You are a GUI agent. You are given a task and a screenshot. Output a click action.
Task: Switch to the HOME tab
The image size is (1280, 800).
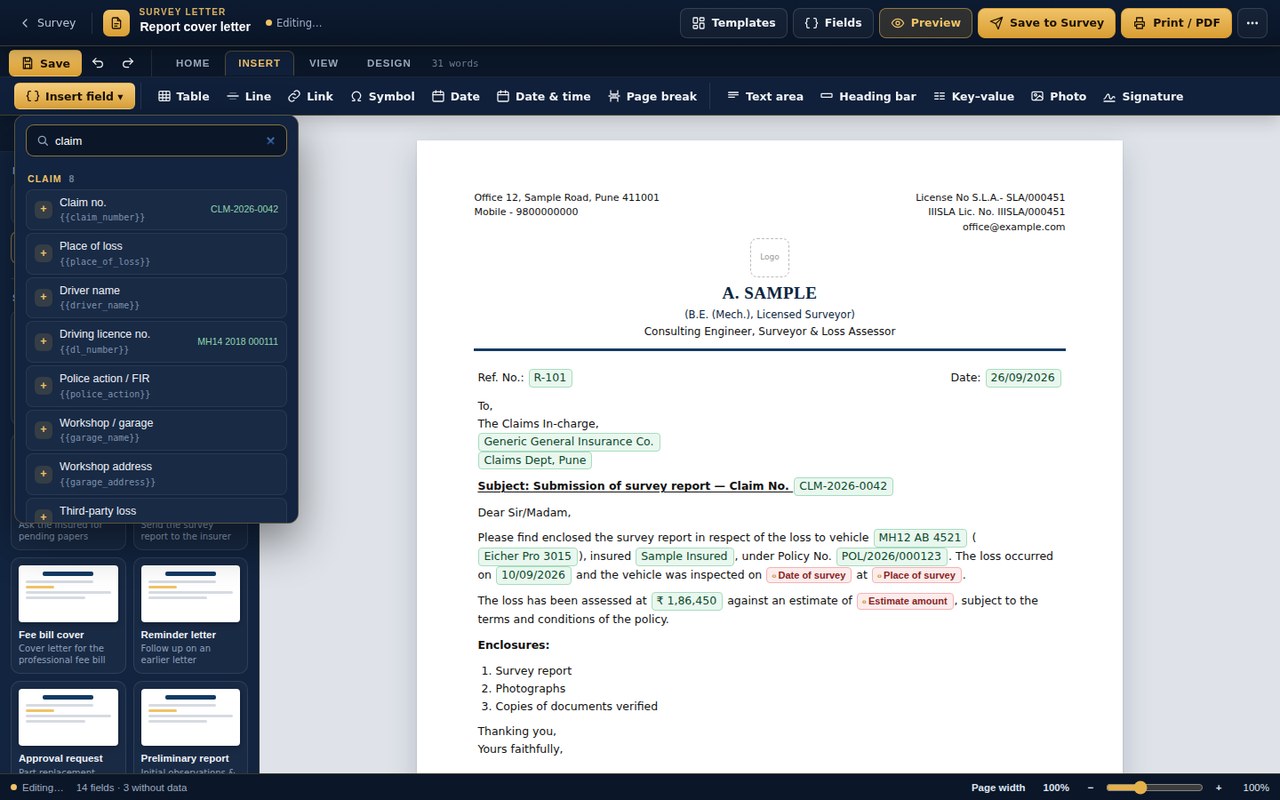pyautogui.click(x=192, y=63)
